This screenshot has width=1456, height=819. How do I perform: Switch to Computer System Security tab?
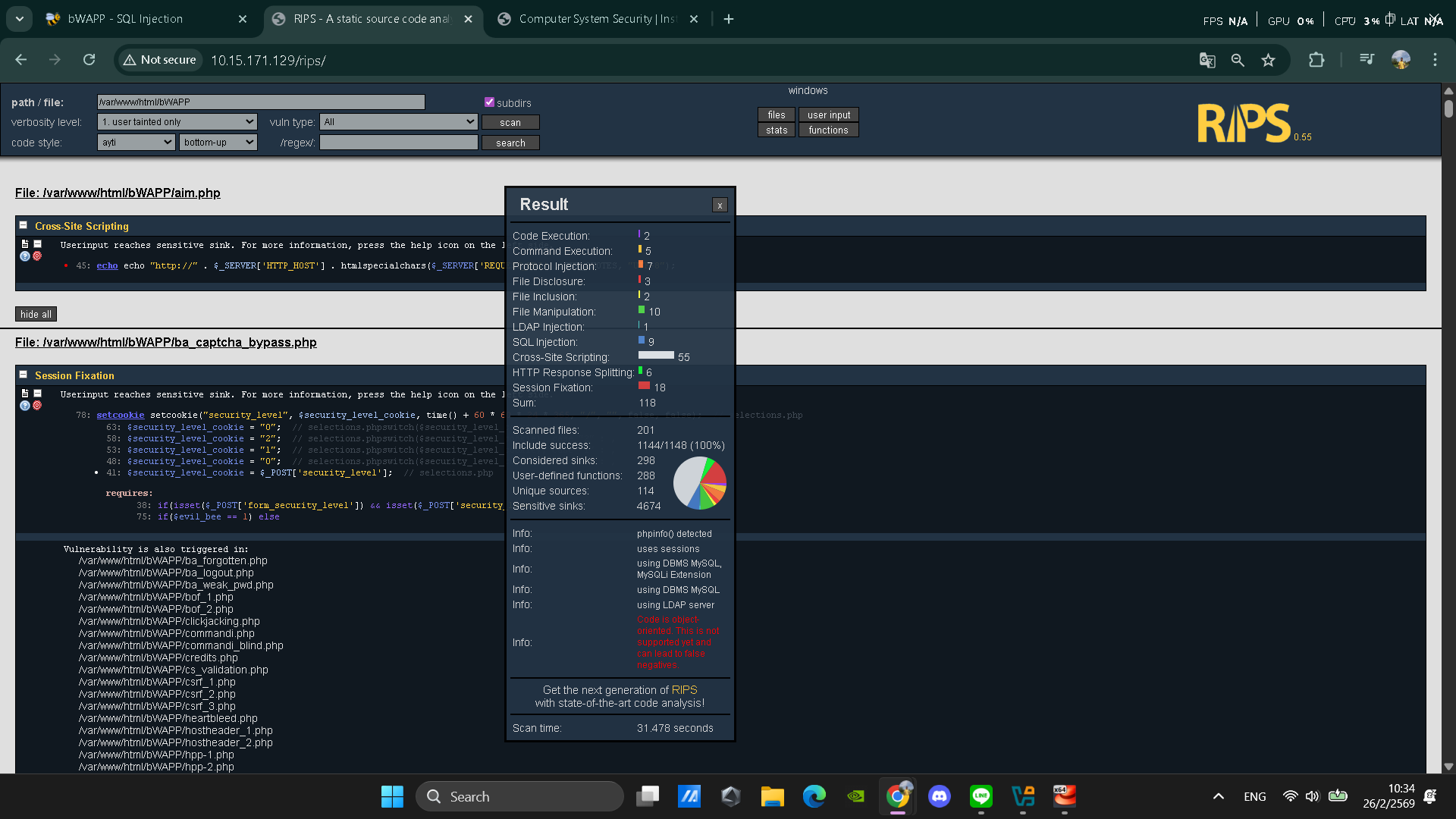(x=597, y=19)
